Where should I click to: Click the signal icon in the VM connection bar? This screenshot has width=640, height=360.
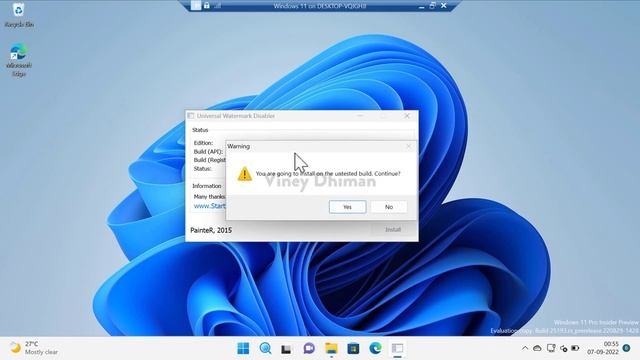[x=217, y=5]
